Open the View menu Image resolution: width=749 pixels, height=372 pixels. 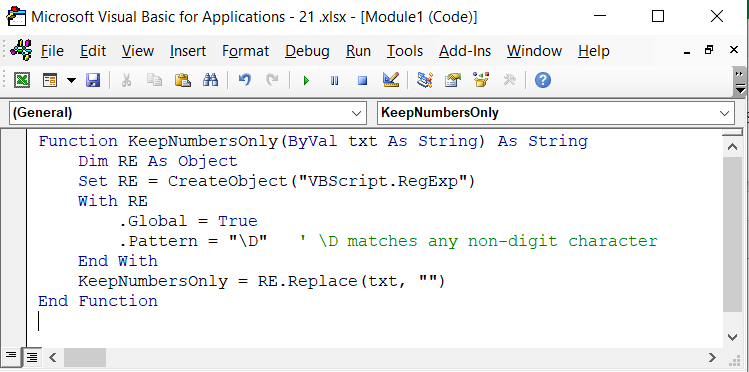(138, 51)
